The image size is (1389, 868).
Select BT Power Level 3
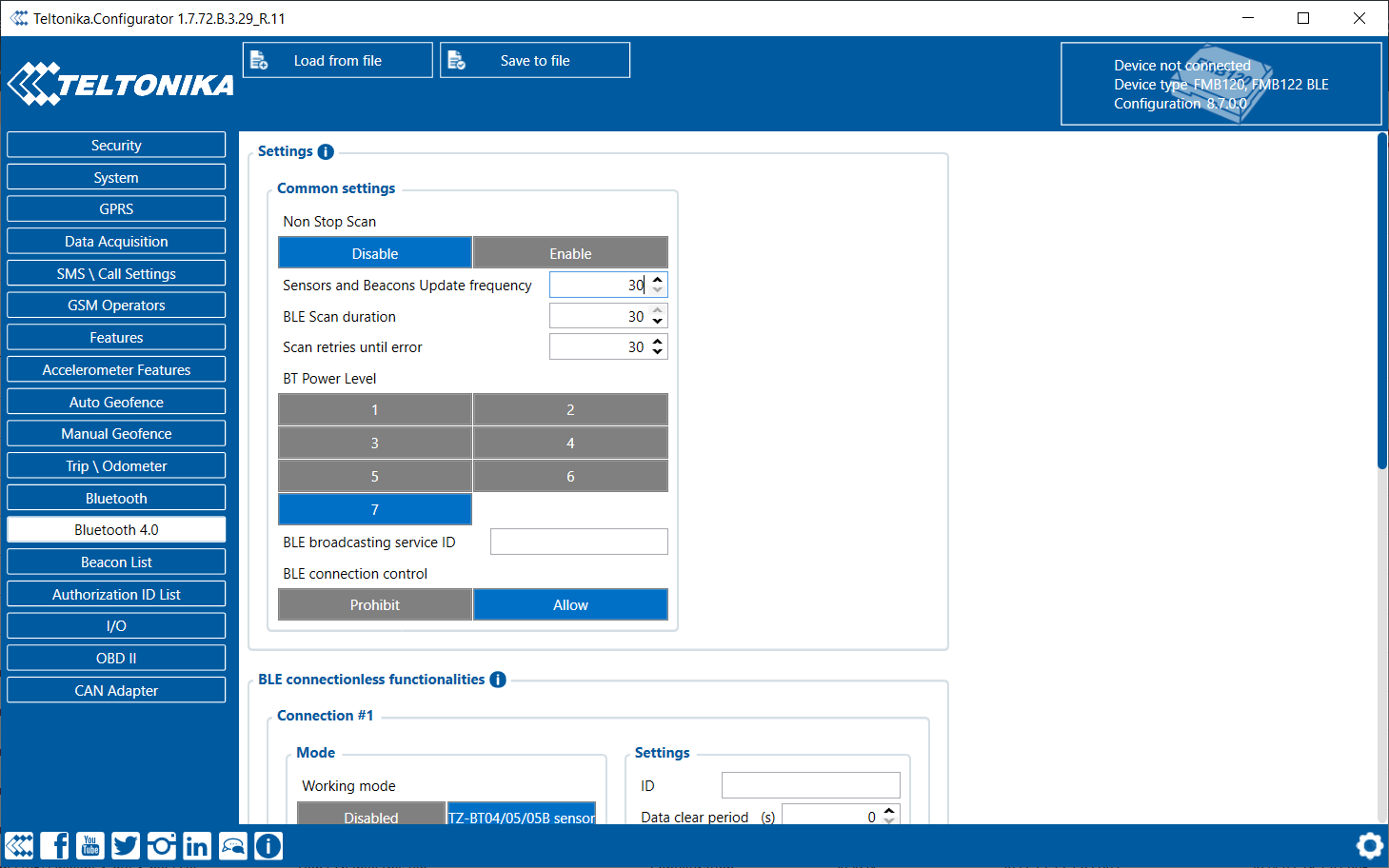tap(375, 444)
